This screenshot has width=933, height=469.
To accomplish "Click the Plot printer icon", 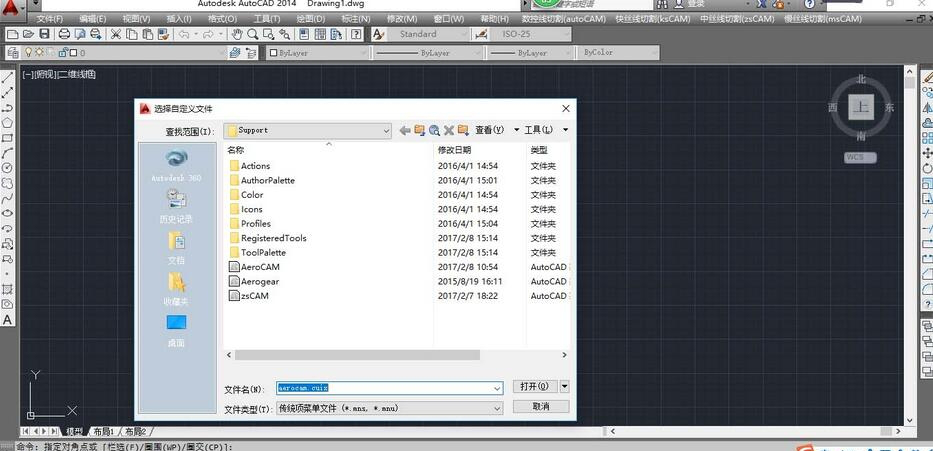I will (x=64, y=34).
